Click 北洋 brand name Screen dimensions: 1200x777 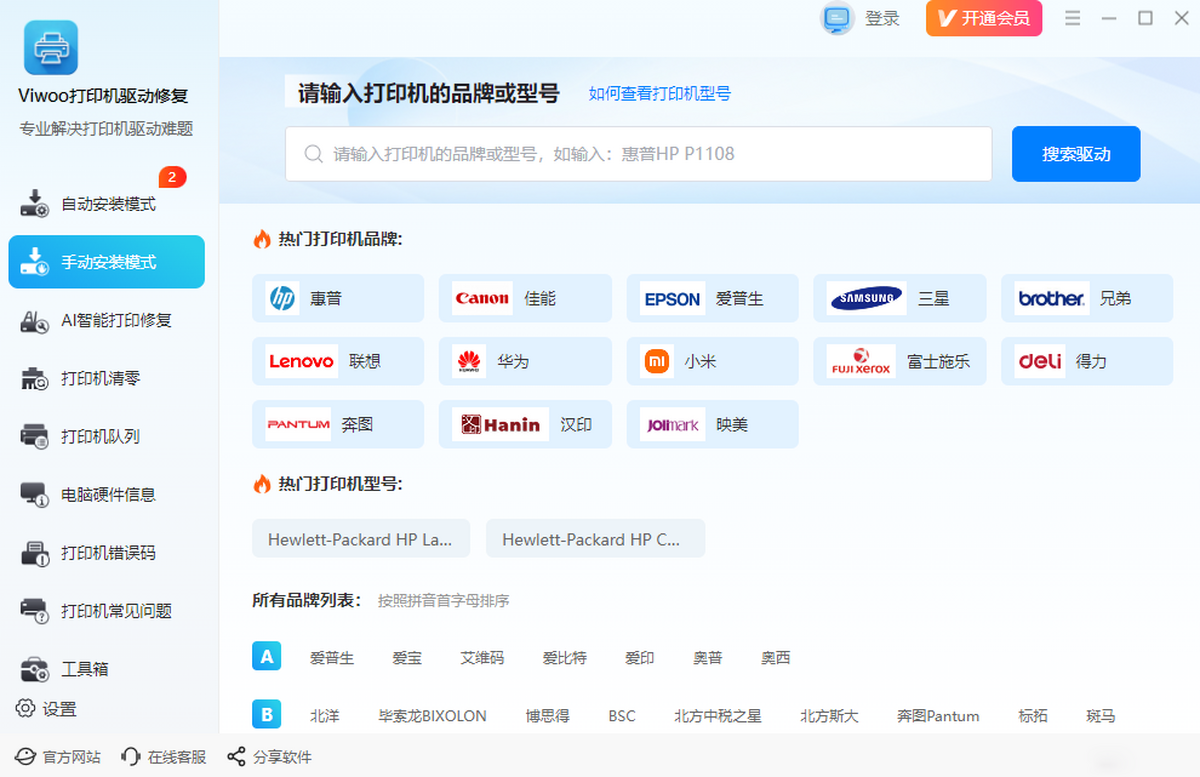pos(325,716)
